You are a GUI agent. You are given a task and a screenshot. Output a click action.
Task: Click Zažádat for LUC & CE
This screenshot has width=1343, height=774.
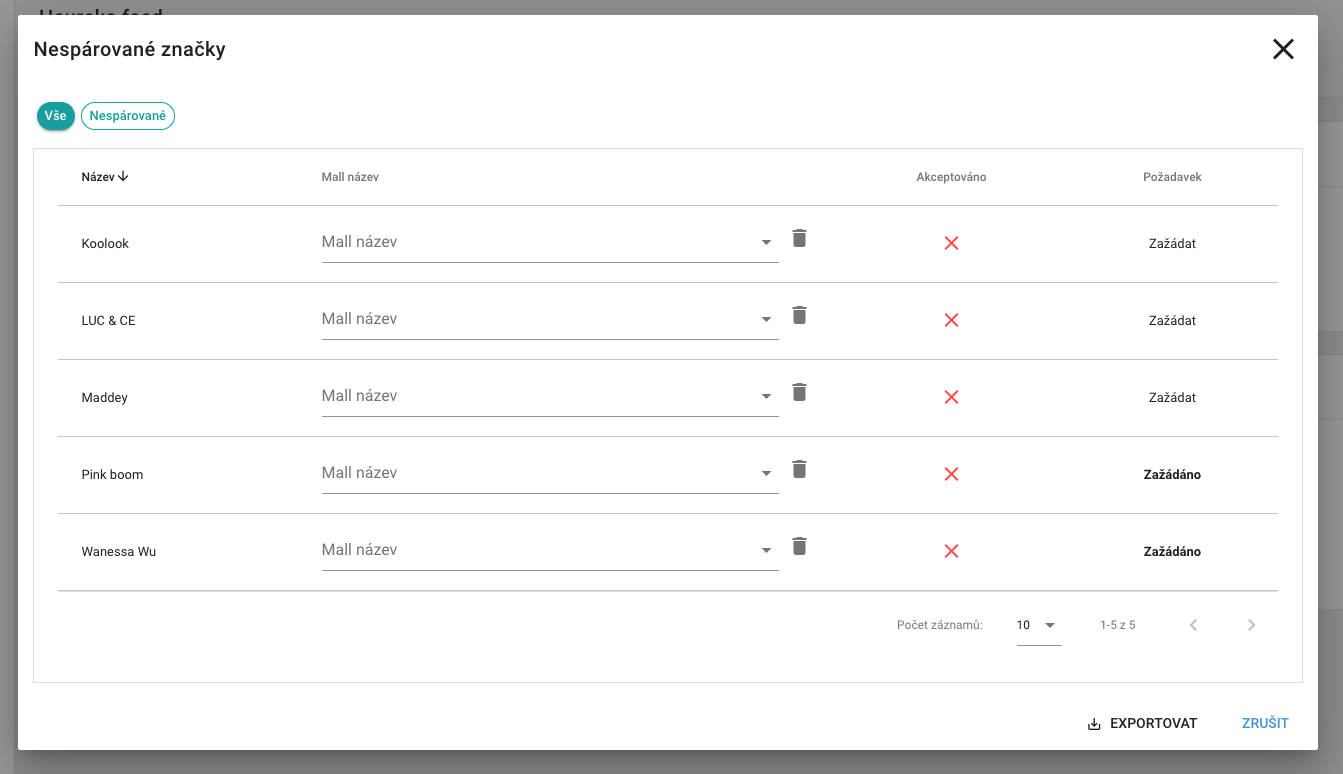click(1172, 321)
